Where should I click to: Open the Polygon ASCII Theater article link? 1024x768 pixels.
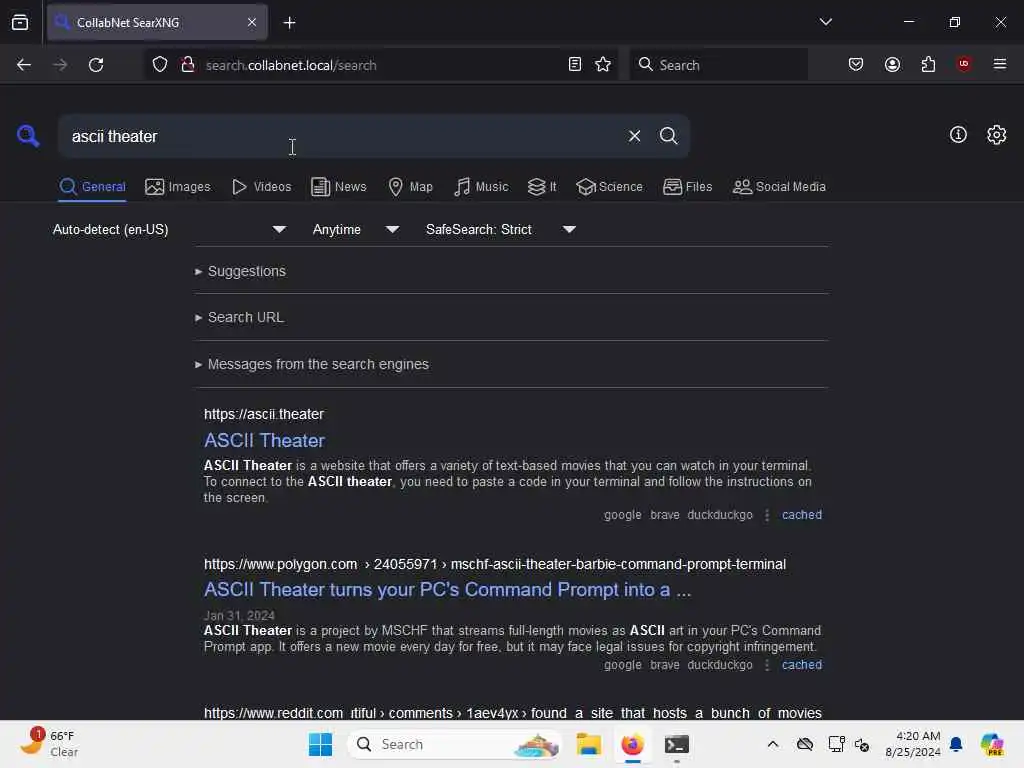pos(447,590)
